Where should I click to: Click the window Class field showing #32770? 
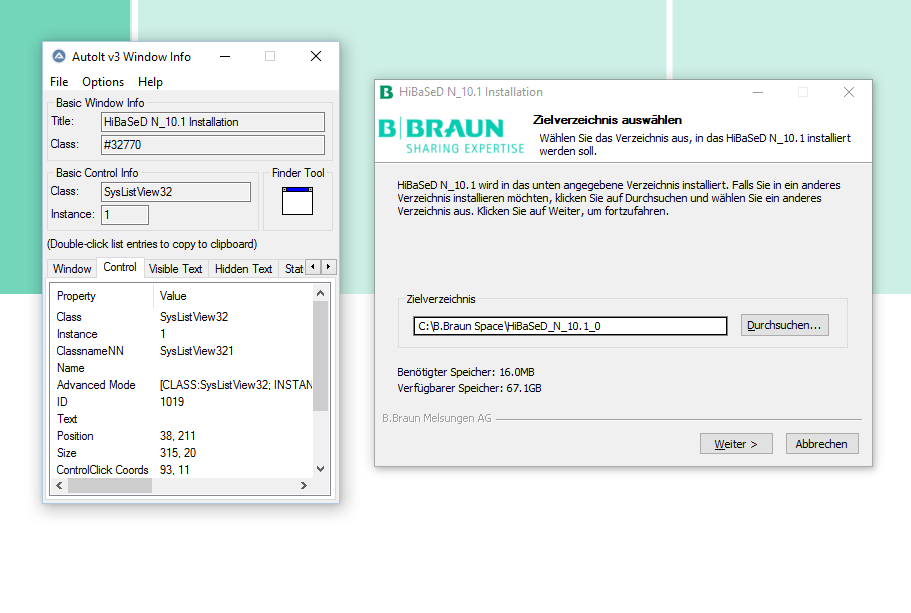[x=213, y=145]
